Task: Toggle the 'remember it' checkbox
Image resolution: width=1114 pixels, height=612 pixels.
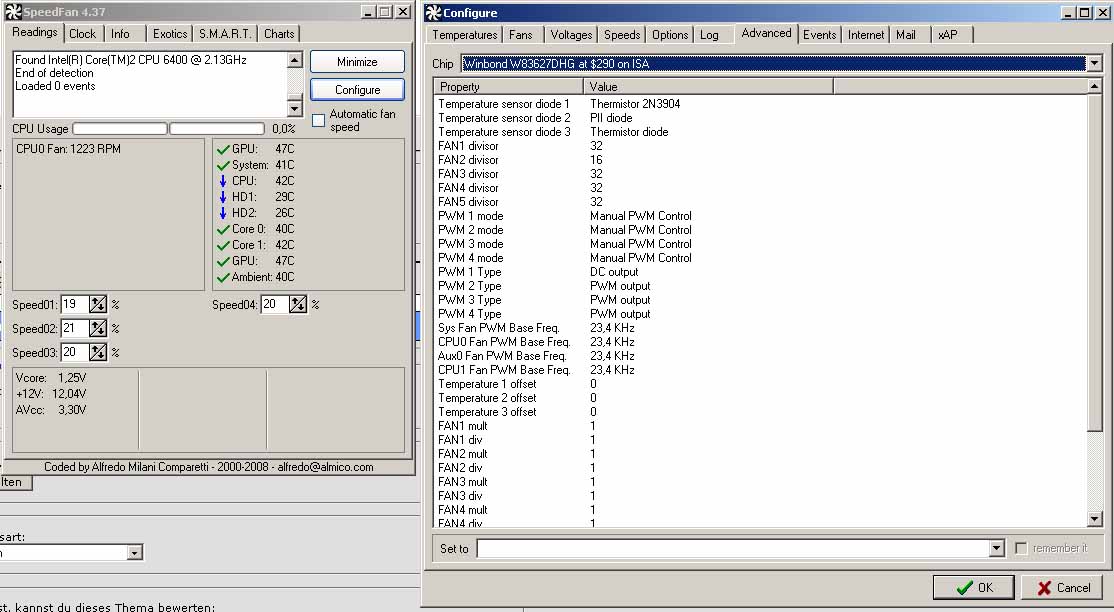Action: click(x=1022, y=549)
